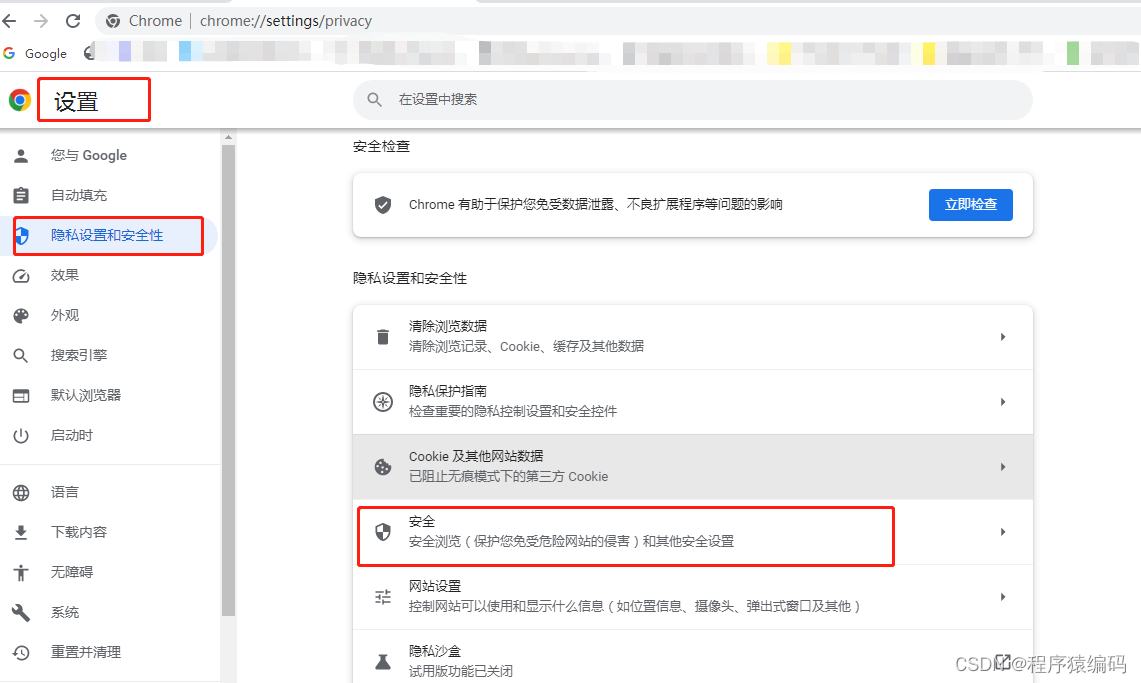The image size is (1141, 683).
Task: Expand 清除浏览数据 row arrow
Action: [x=1003, y=337]
